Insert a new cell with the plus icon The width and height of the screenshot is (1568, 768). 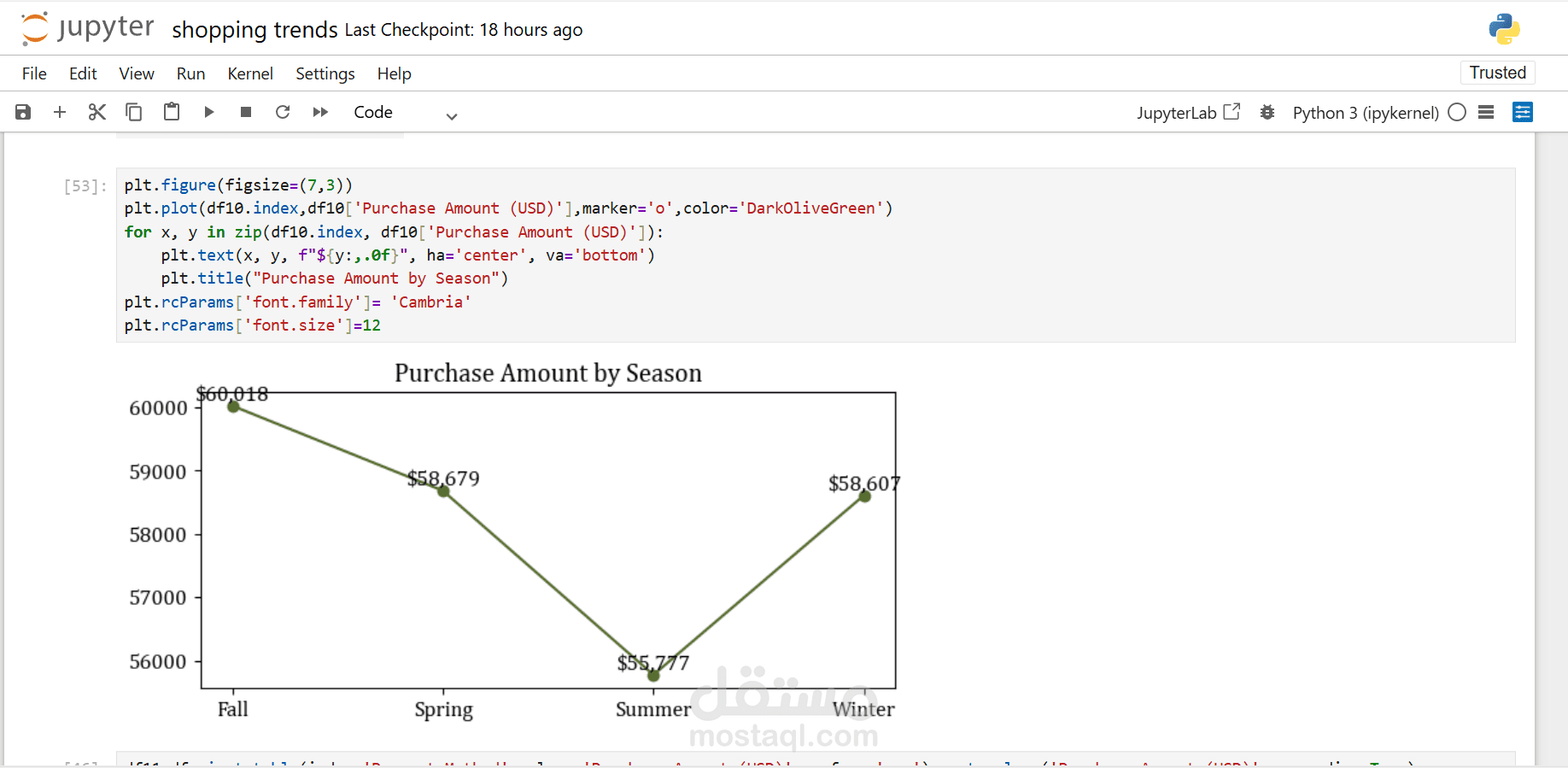coord(60,112)
